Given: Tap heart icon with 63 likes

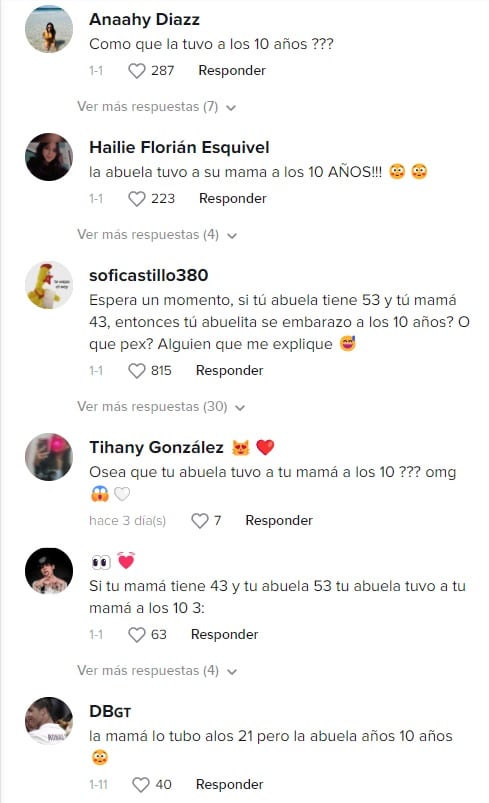Looking at the screenshot, I should click(x=137, y=635).
